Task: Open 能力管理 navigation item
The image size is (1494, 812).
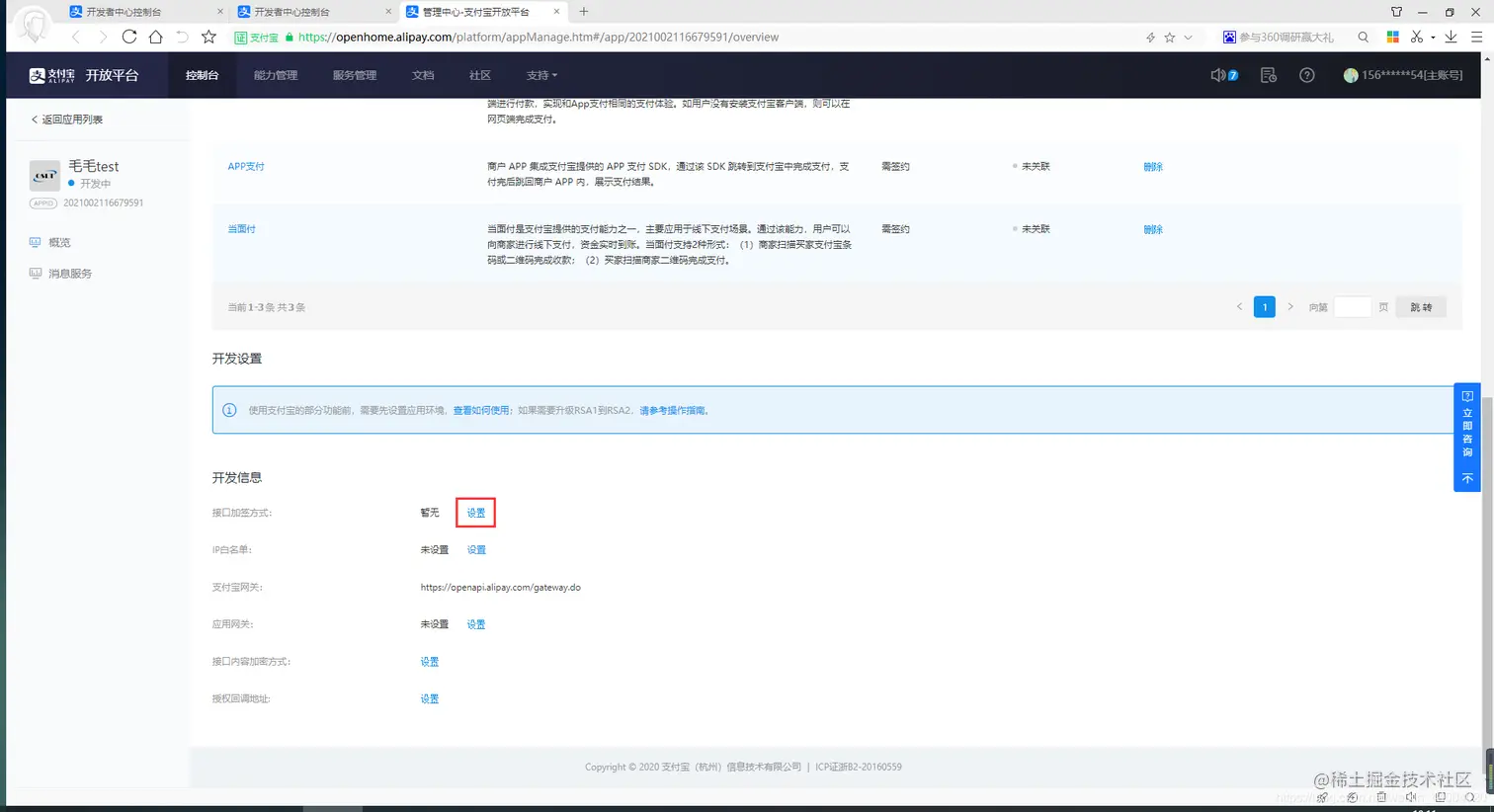Action: click(x=275, y=75)
